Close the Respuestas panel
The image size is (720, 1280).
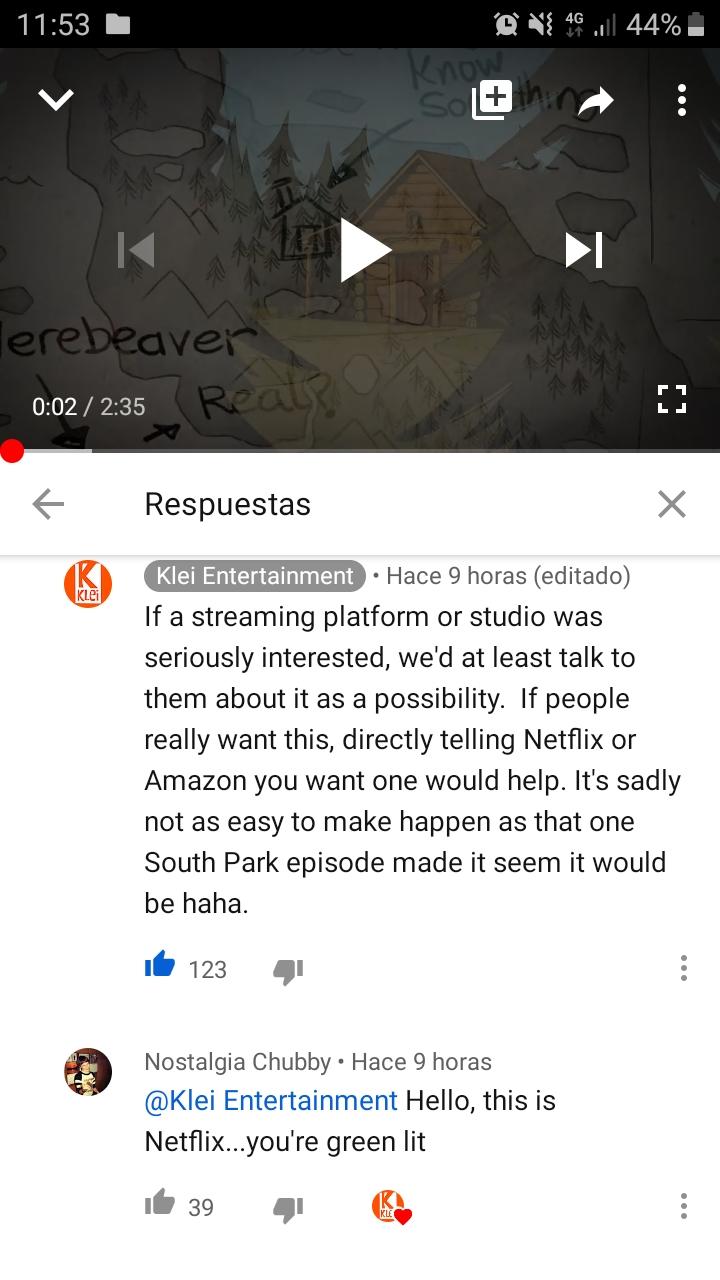pos(672,504)
